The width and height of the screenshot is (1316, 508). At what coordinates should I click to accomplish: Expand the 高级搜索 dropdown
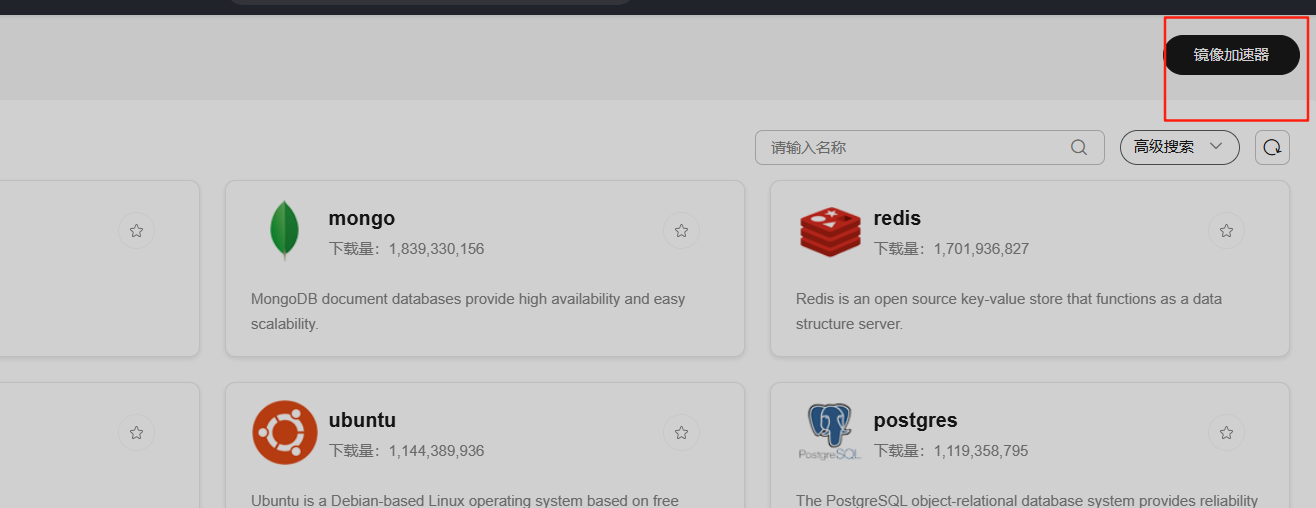click(1180, 147)
